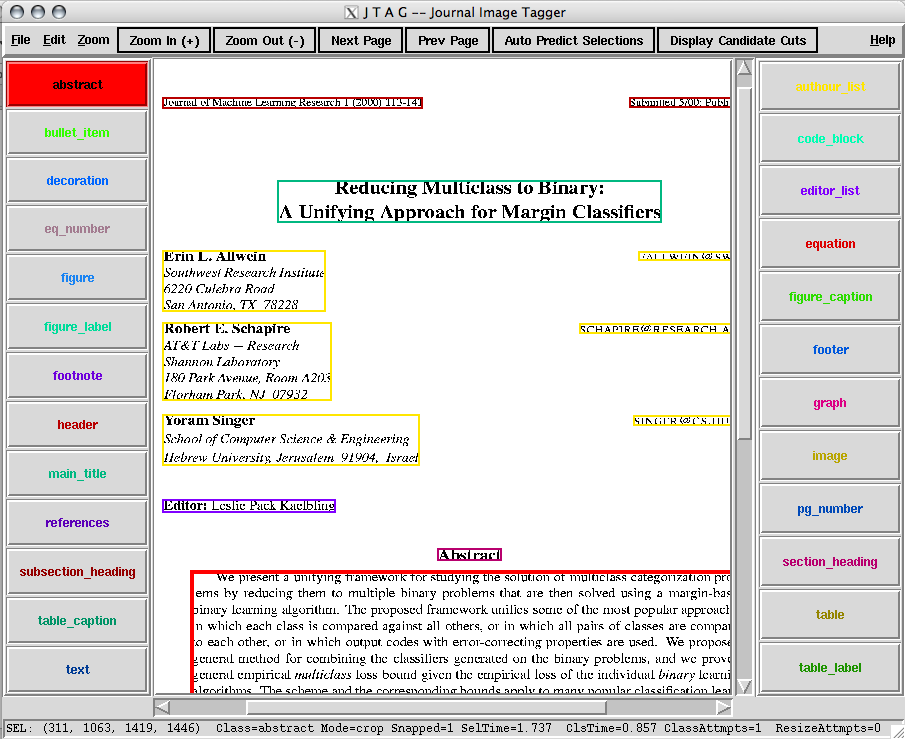Select the references class button
This screenshot has height=739, width=905.
tap(77, 523)
